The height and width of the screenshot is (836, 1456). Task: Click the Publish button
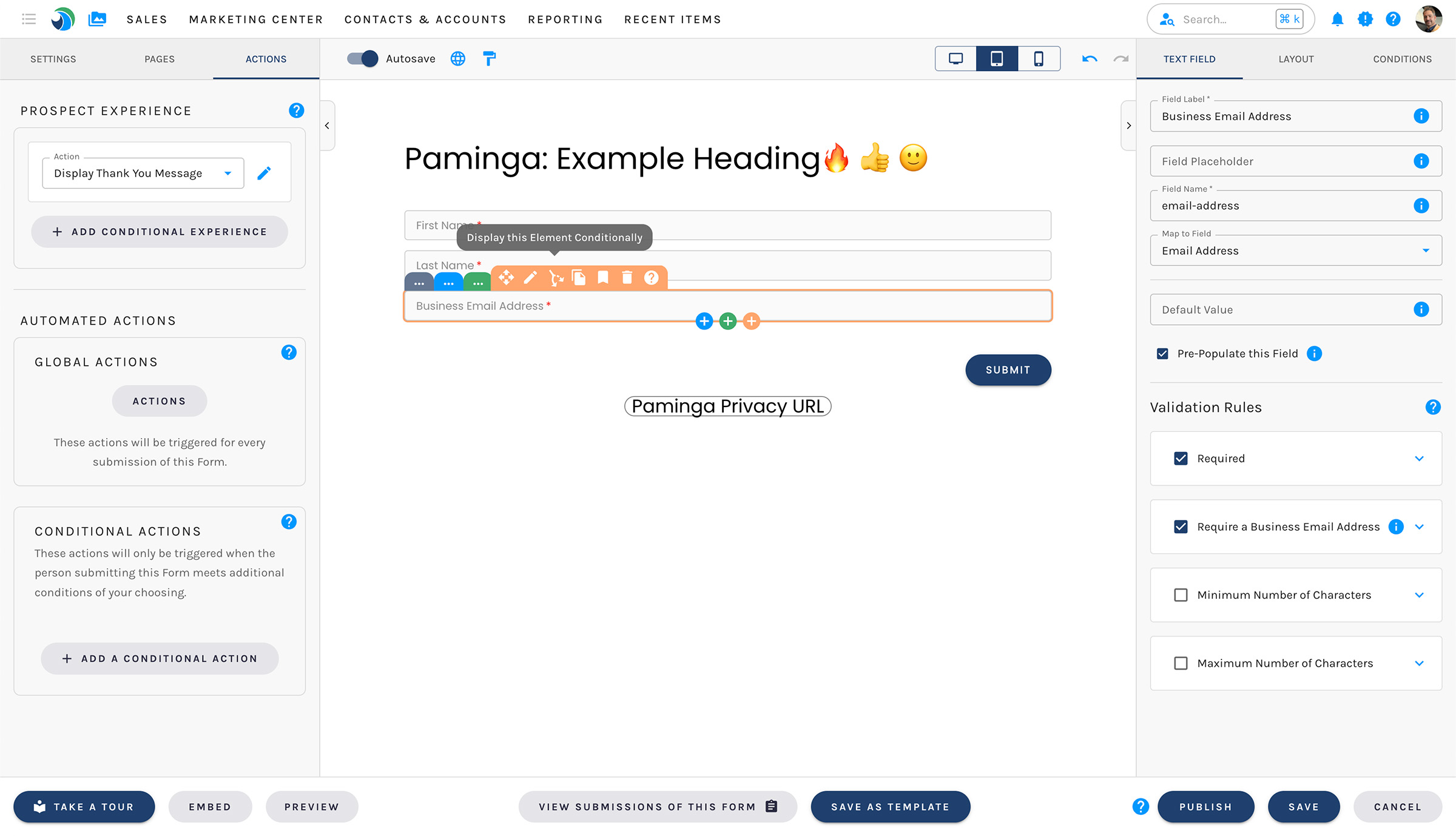[x=1205, y=807]
